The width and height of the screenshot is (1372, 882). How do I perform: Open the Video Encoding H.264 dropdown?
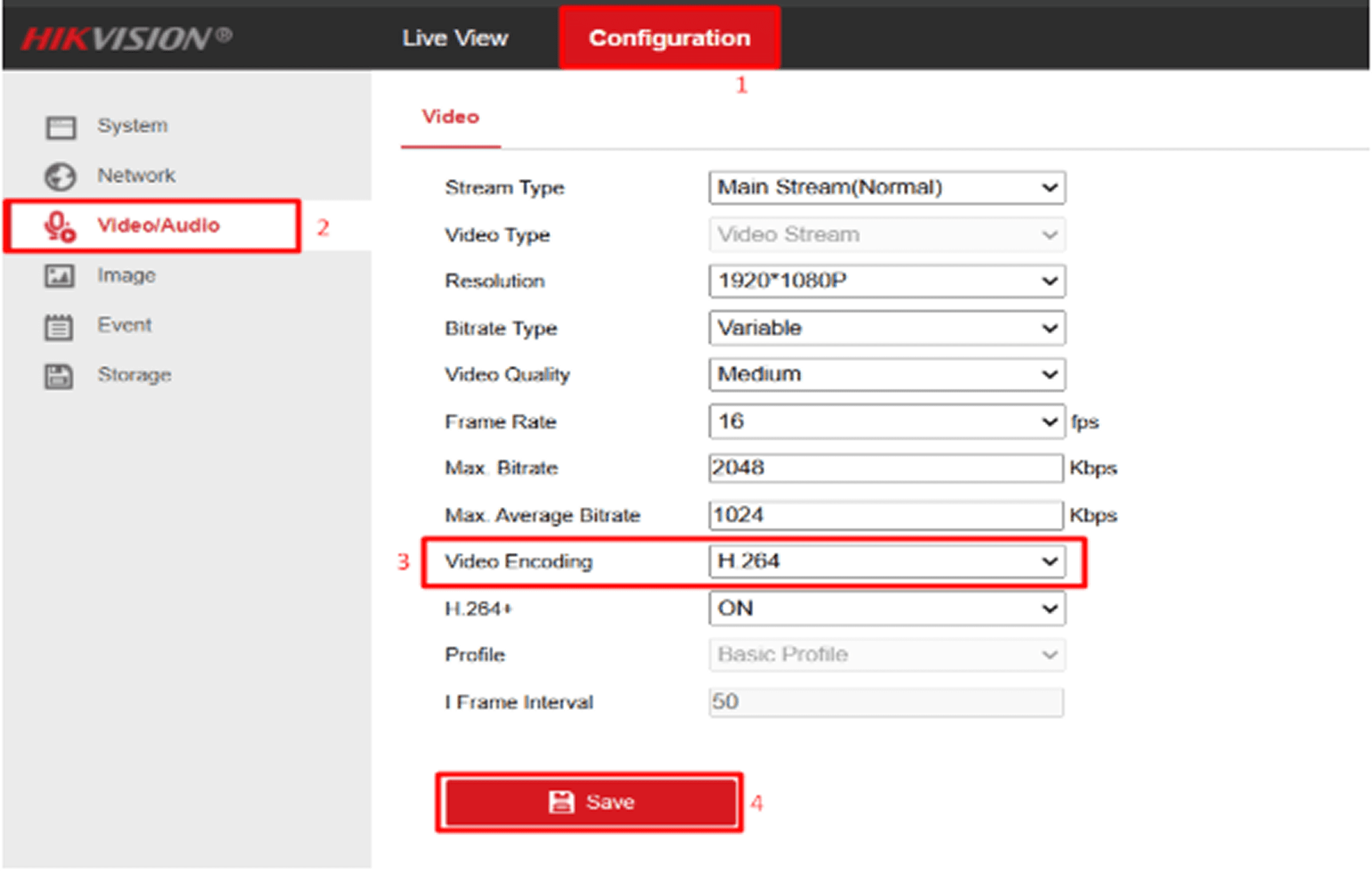pos(887,561)
